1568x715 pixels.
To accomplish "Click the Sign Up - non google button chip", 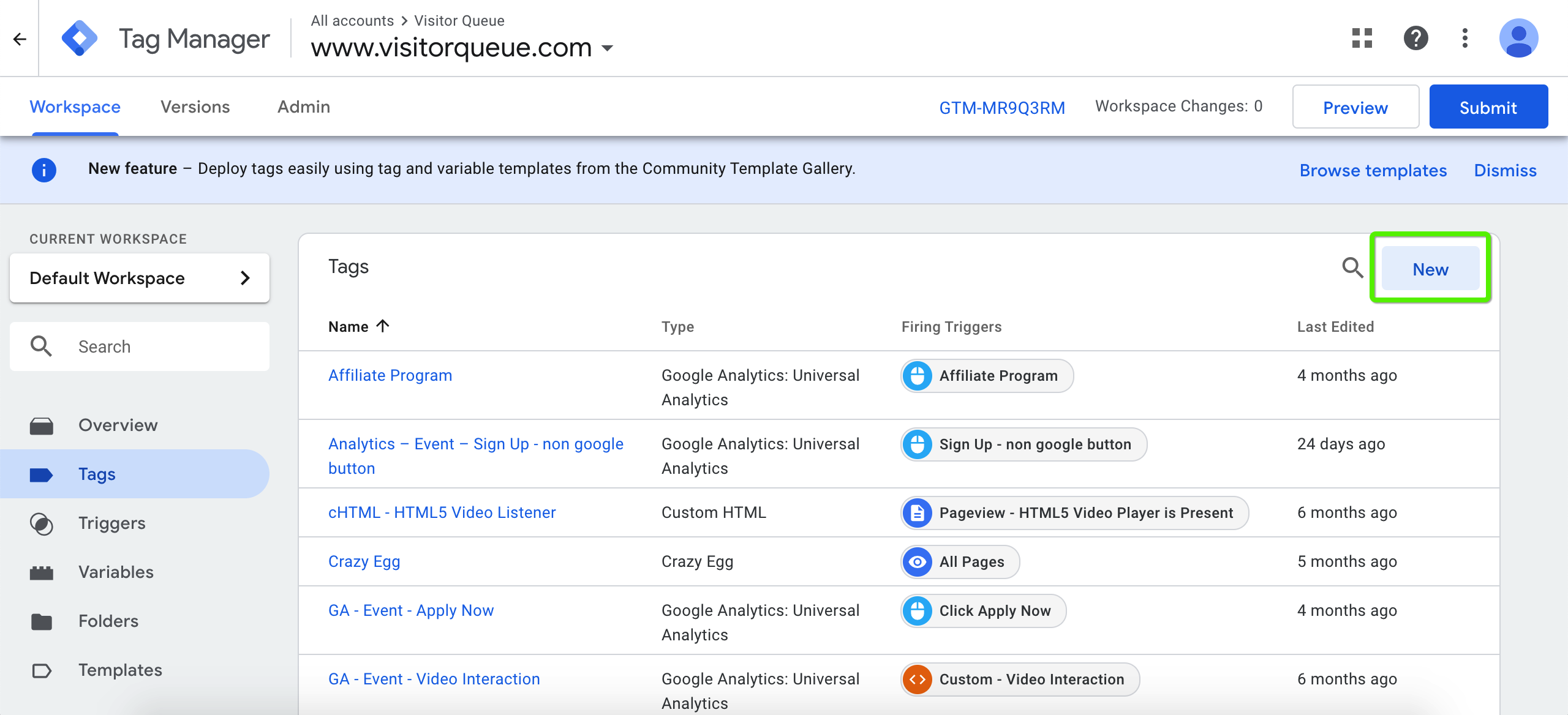I will (x=1024, y=444).
